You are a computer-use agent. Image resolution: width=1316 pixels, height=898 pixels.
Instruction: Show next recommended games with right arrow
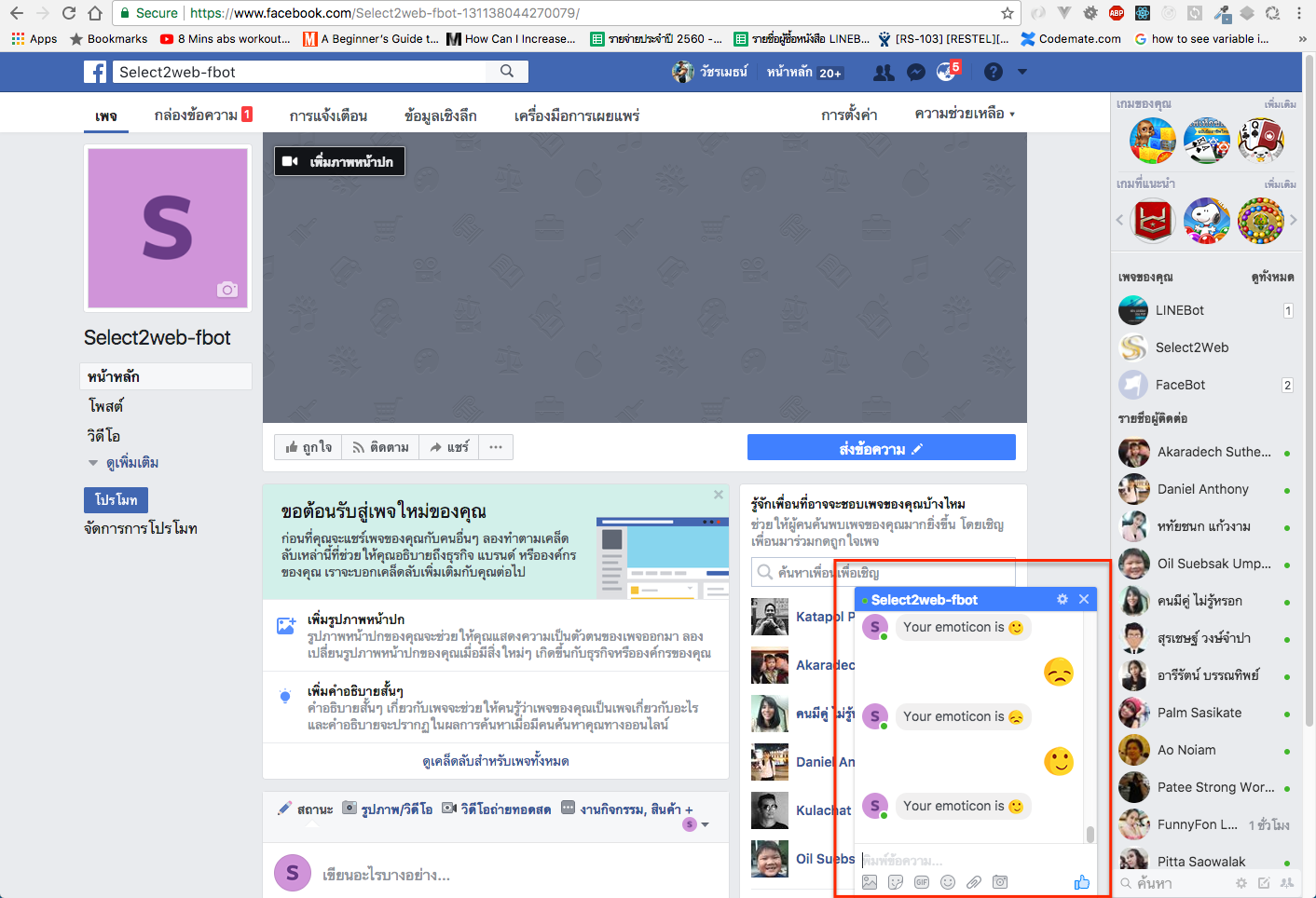point(1294,220)
